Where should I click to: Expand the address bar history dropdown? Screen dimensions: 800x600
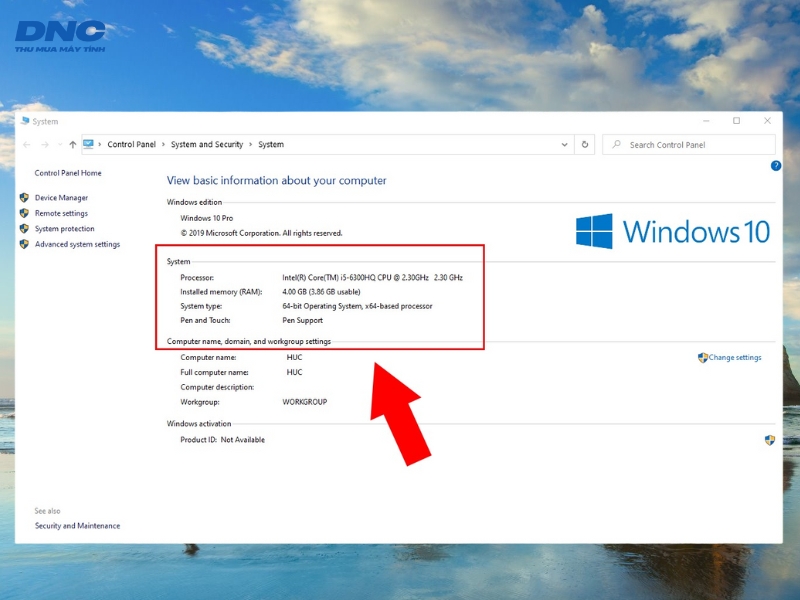point(564,144)
